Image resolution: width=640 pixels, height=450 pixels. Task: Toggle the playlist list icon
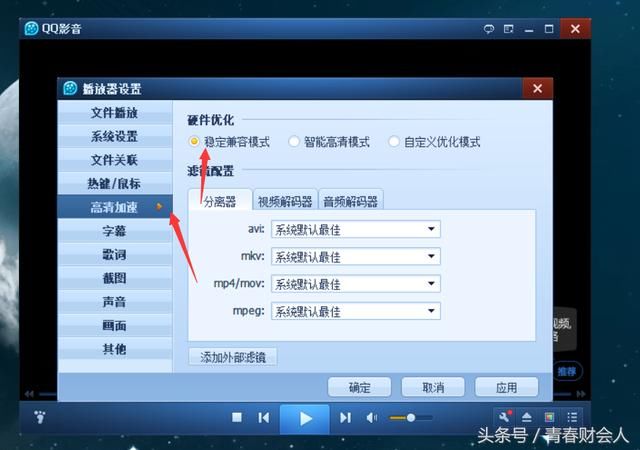[572, 417]
